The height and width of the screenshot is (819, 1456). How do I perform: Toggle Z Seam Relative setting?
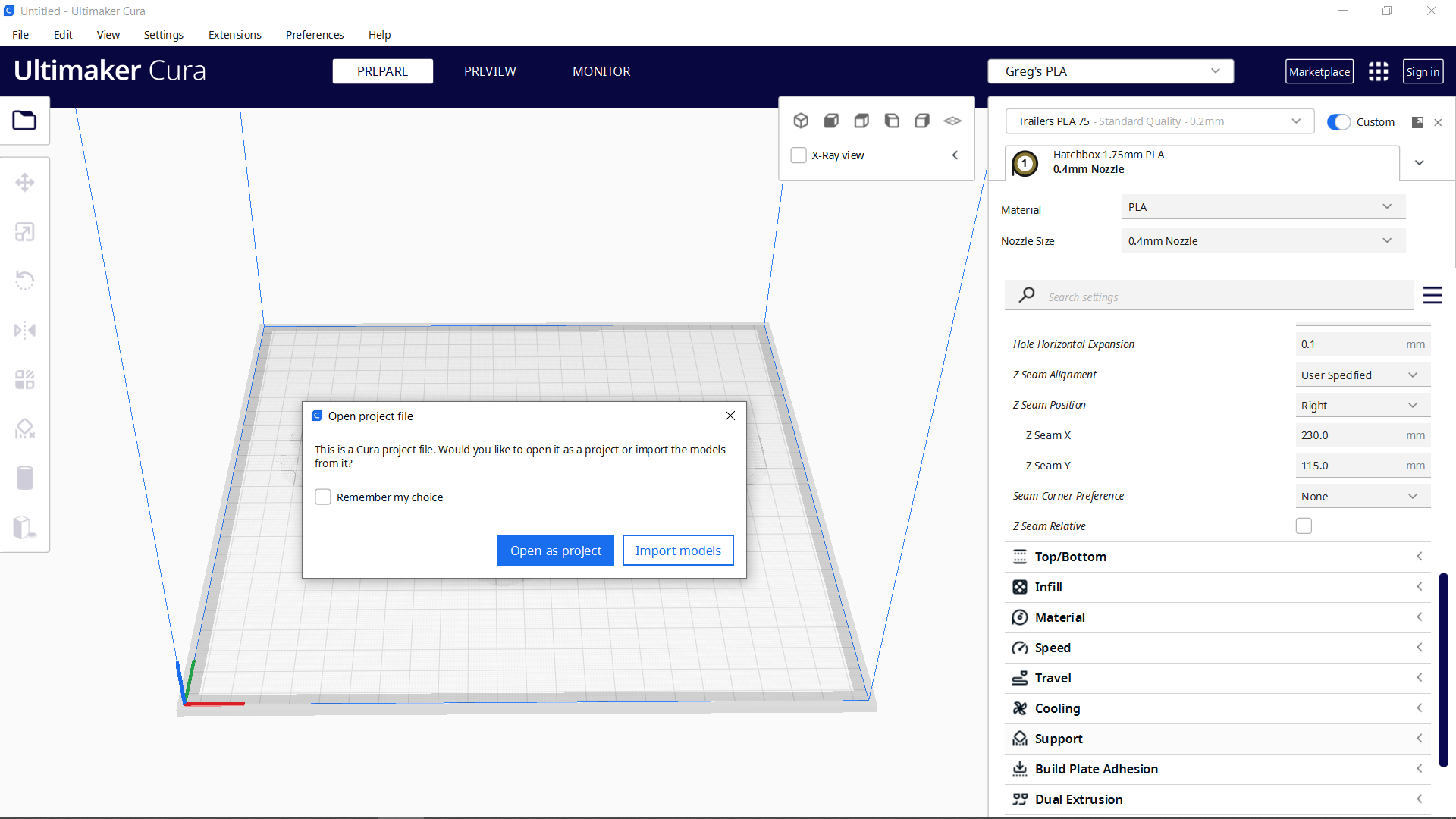pos(1304,525)
